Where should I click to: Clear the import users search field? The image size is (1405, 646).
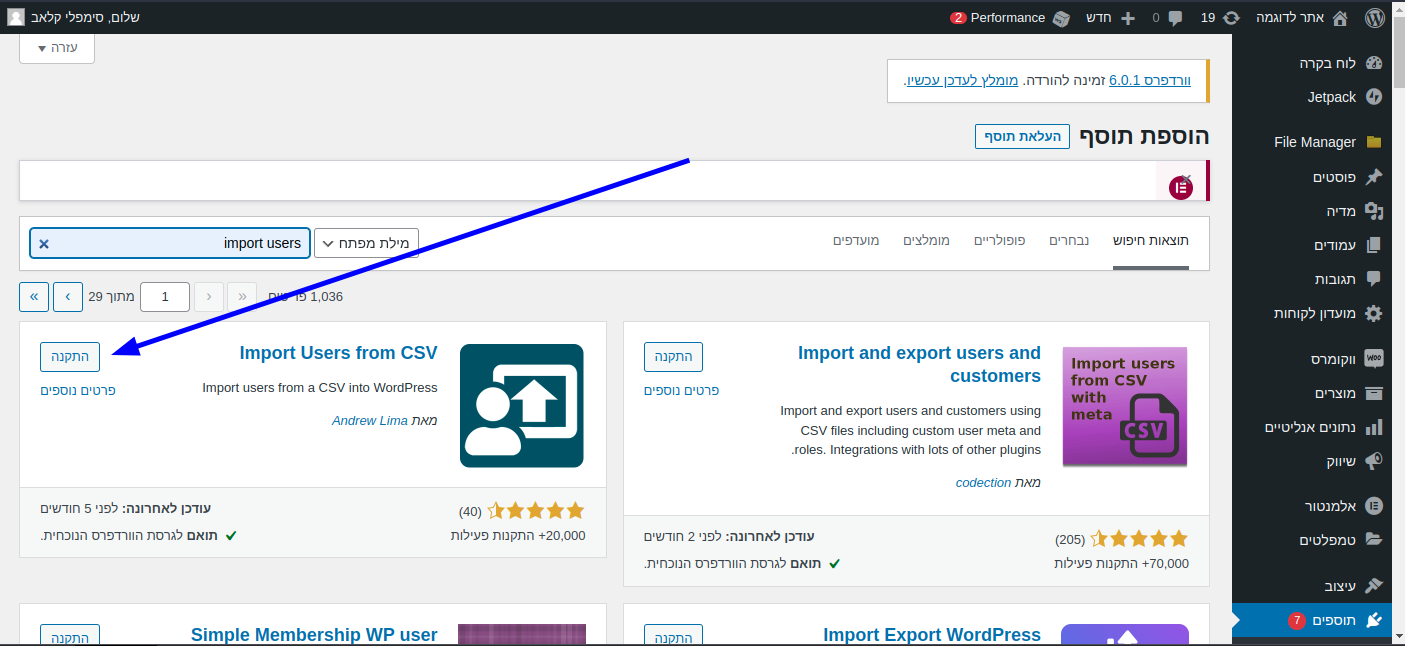[44, 243]
